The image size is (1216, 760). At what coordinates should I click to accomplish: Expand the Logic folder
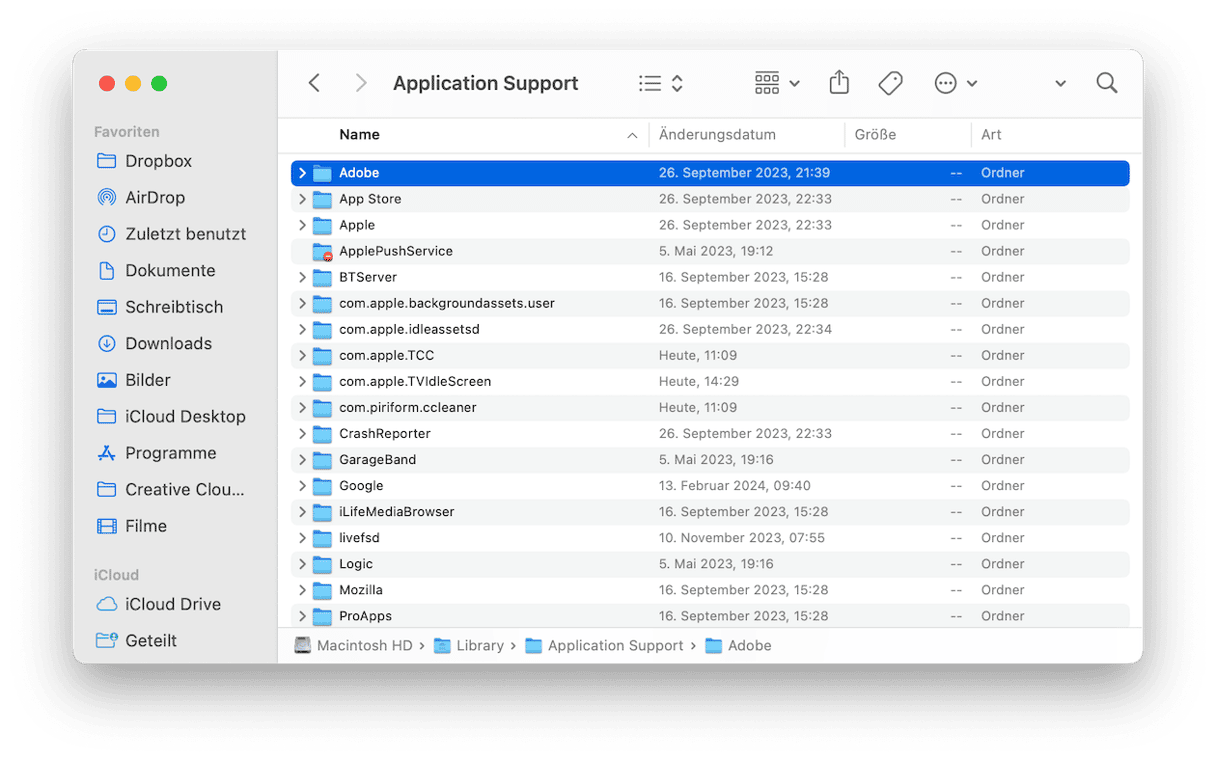pos(302,564)
